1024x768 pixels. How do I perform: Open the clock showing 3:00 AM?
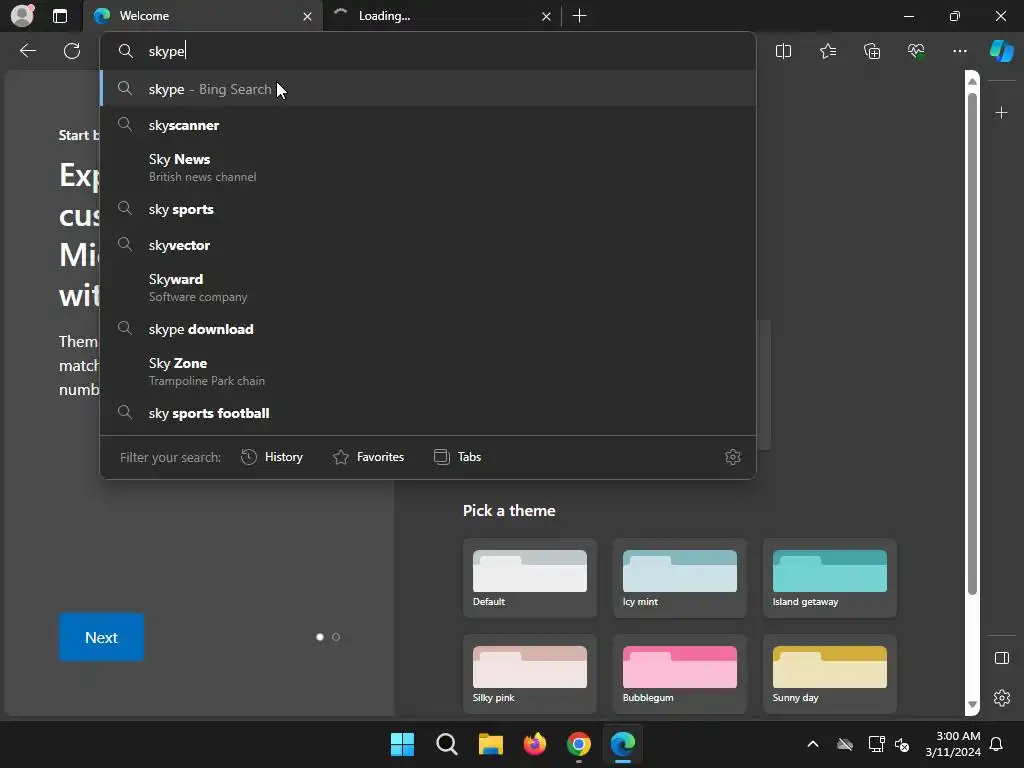click(953, 744)
